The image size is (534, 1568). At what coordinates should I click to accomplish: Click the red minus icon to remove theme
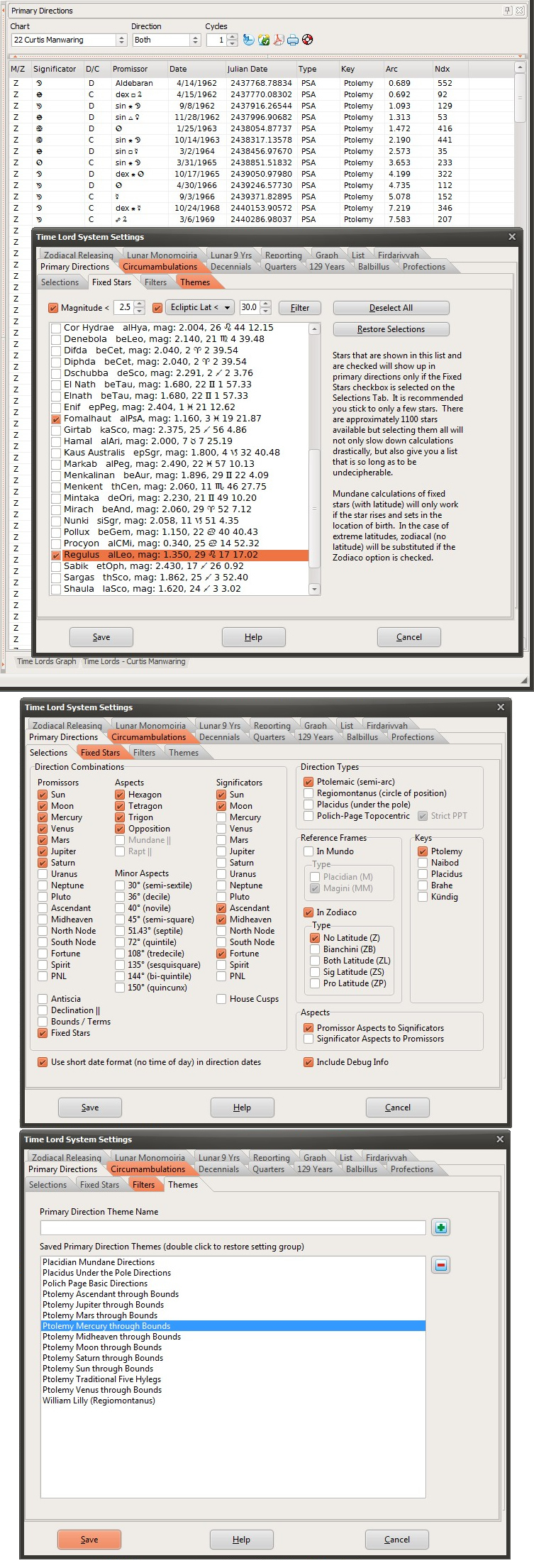[440, 1265]
